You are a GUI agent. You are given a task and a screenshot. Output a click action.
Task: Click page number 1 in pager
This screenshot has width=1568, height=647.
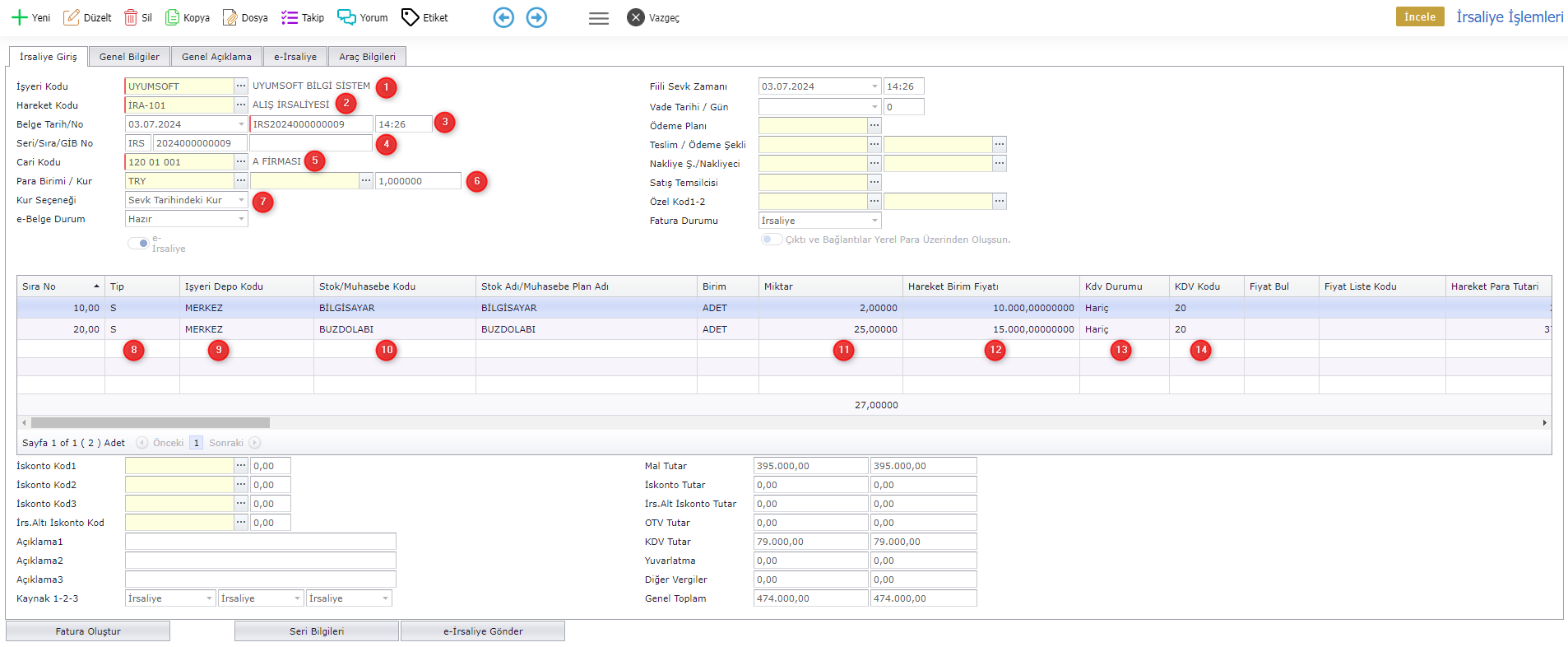196,443
